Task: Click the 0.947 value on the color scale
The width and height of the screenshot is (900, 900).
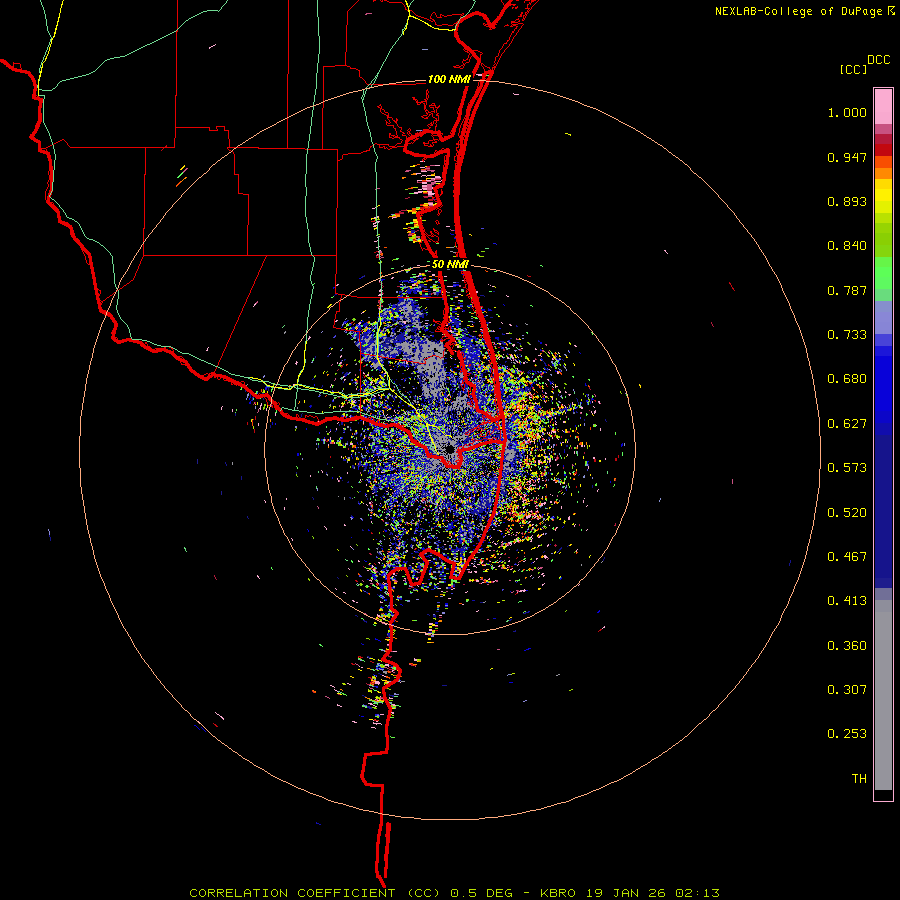Action: pyautogui.click(x=847, y=157)
